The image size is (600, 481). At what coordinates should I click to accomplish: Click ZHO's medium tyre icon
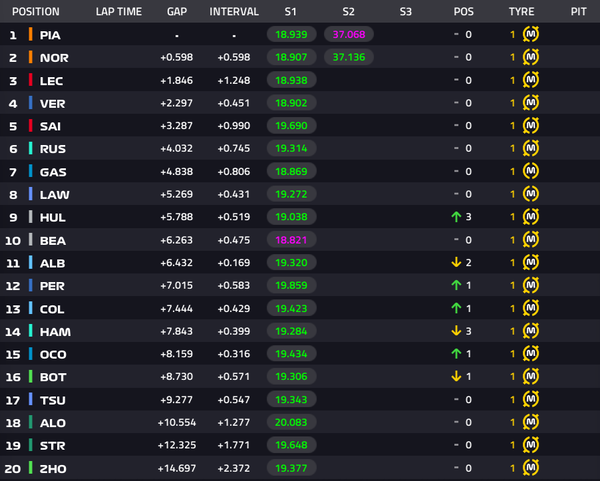(x=531, y=468)
